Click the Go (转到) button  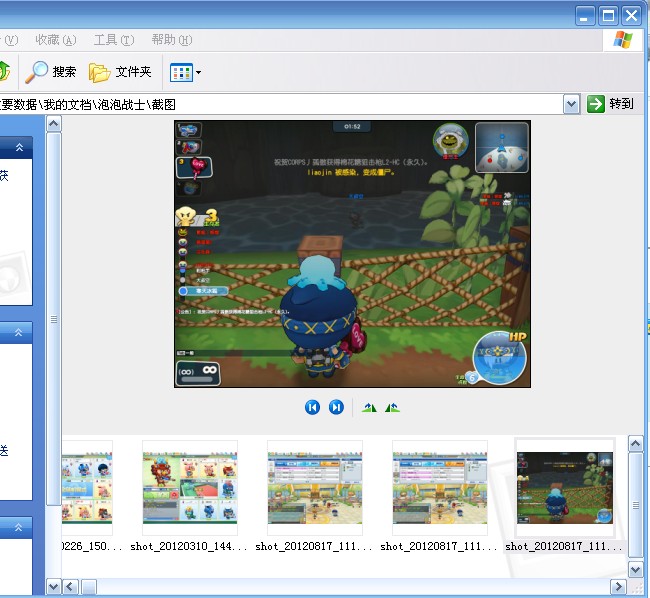pos(610,104)
